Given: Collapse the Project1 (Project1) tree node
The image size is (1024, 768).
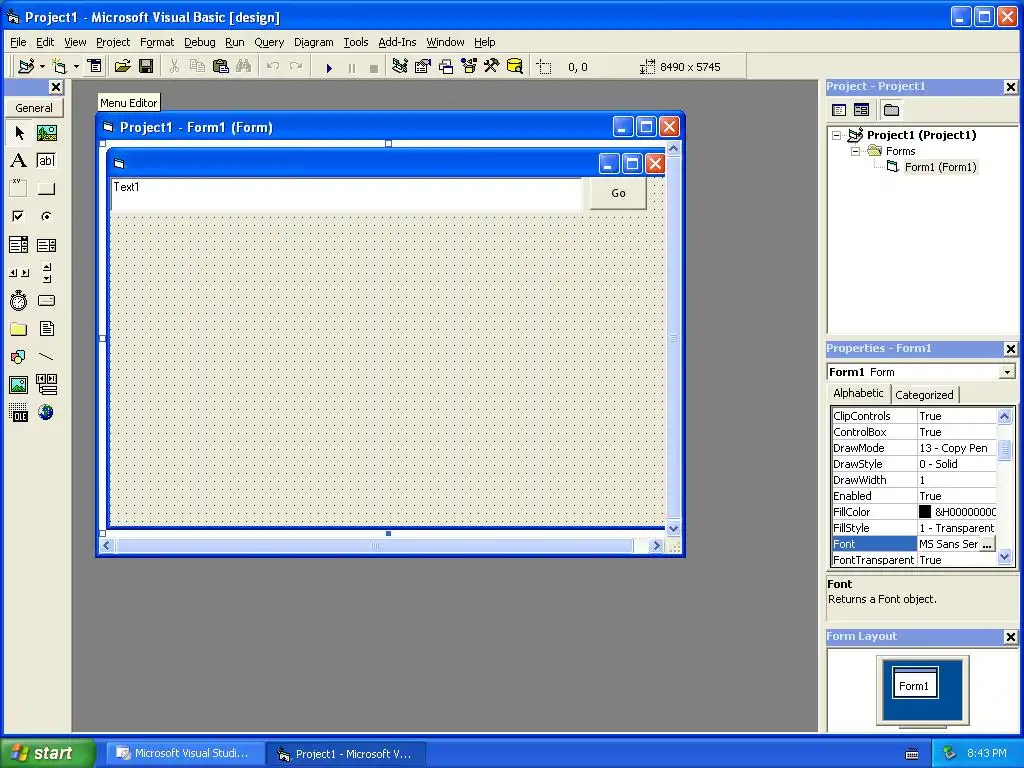Looking at the screenshot, I should click(837, 135).
